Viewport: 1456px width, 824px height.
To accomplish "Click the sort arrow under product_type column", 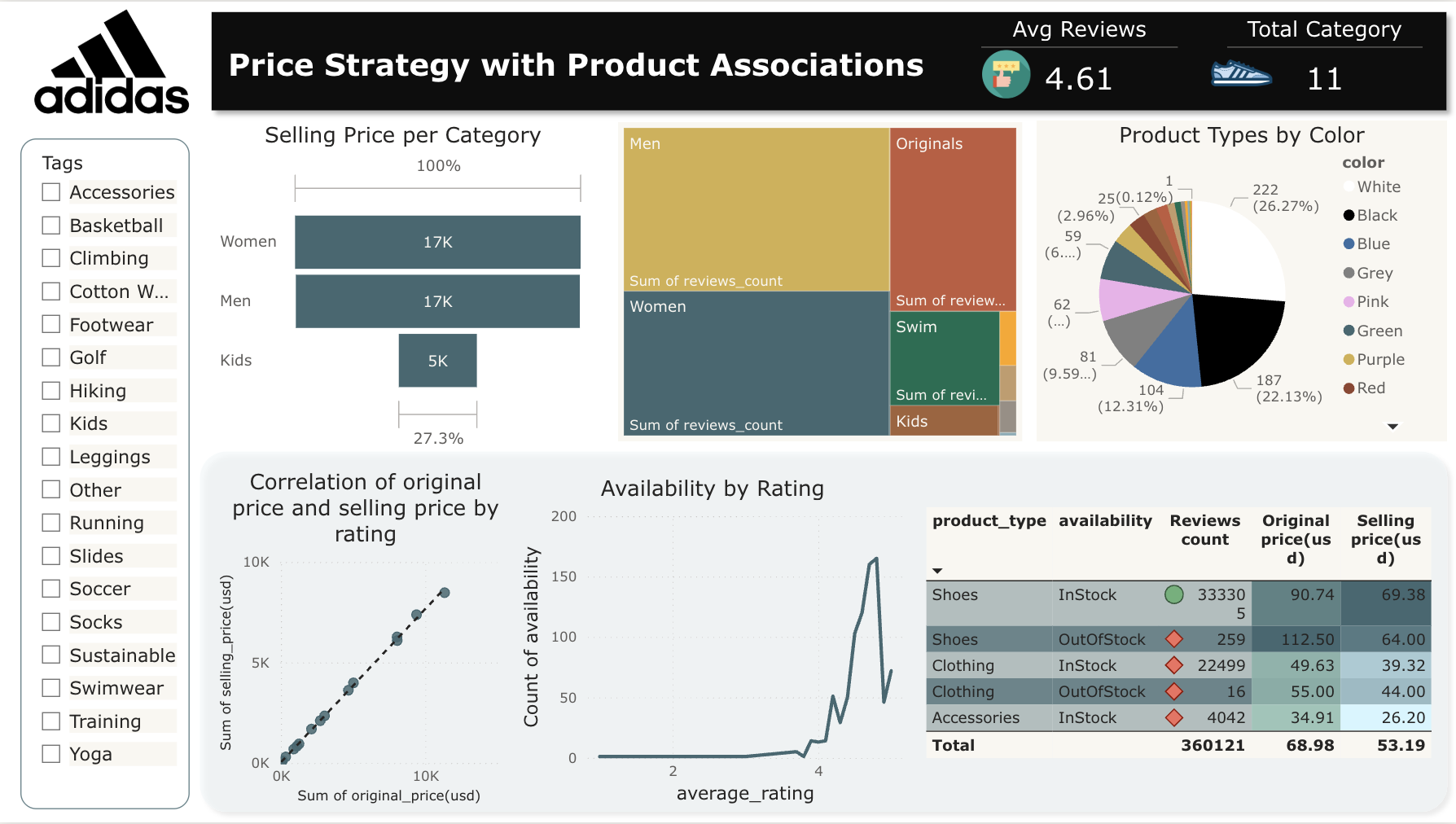I will (x=937, y=571).
